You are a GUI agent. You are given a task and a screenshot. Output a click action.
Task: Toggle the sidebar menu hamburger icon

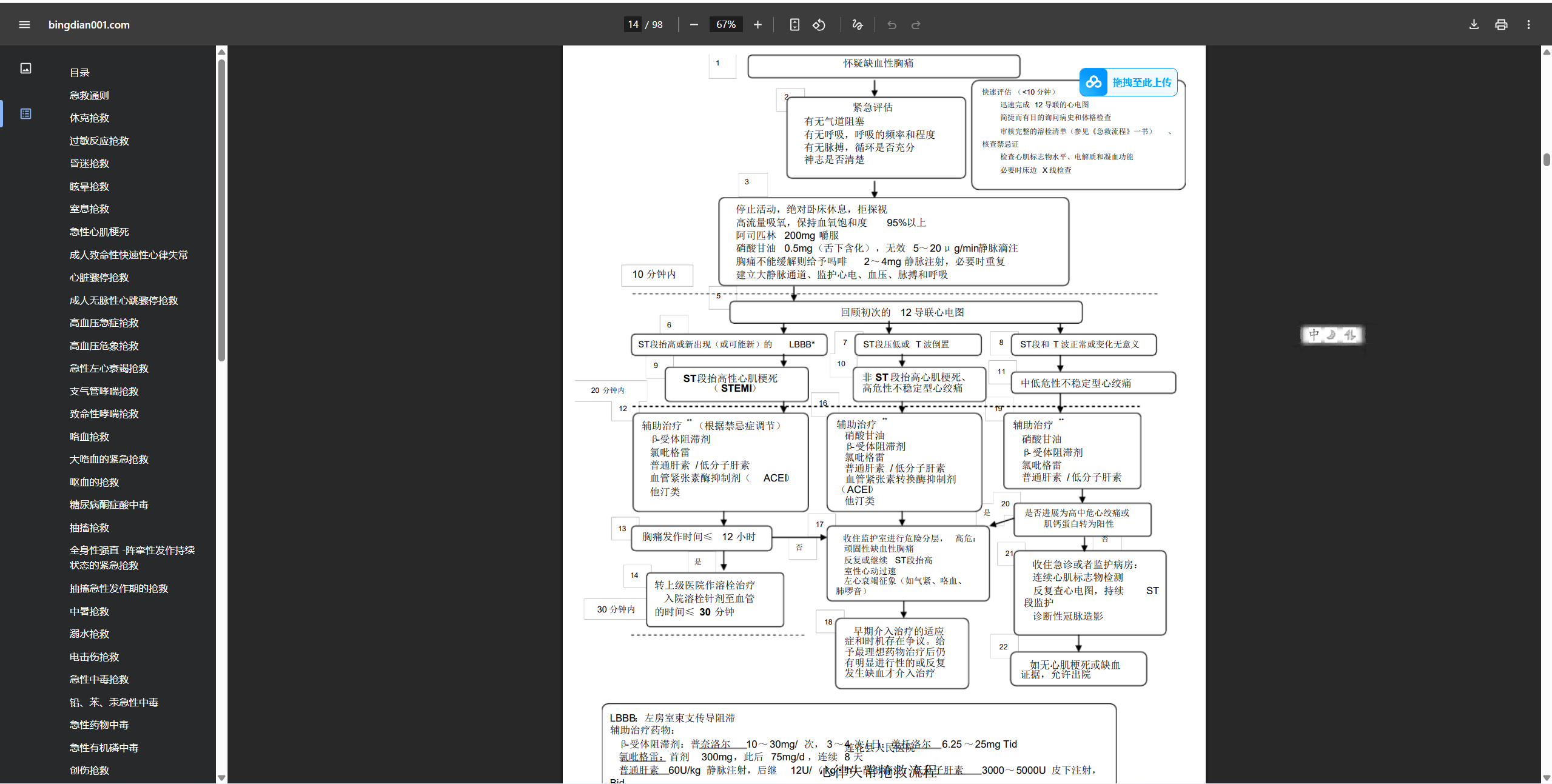pyautogui.click(x=24, y=25)
